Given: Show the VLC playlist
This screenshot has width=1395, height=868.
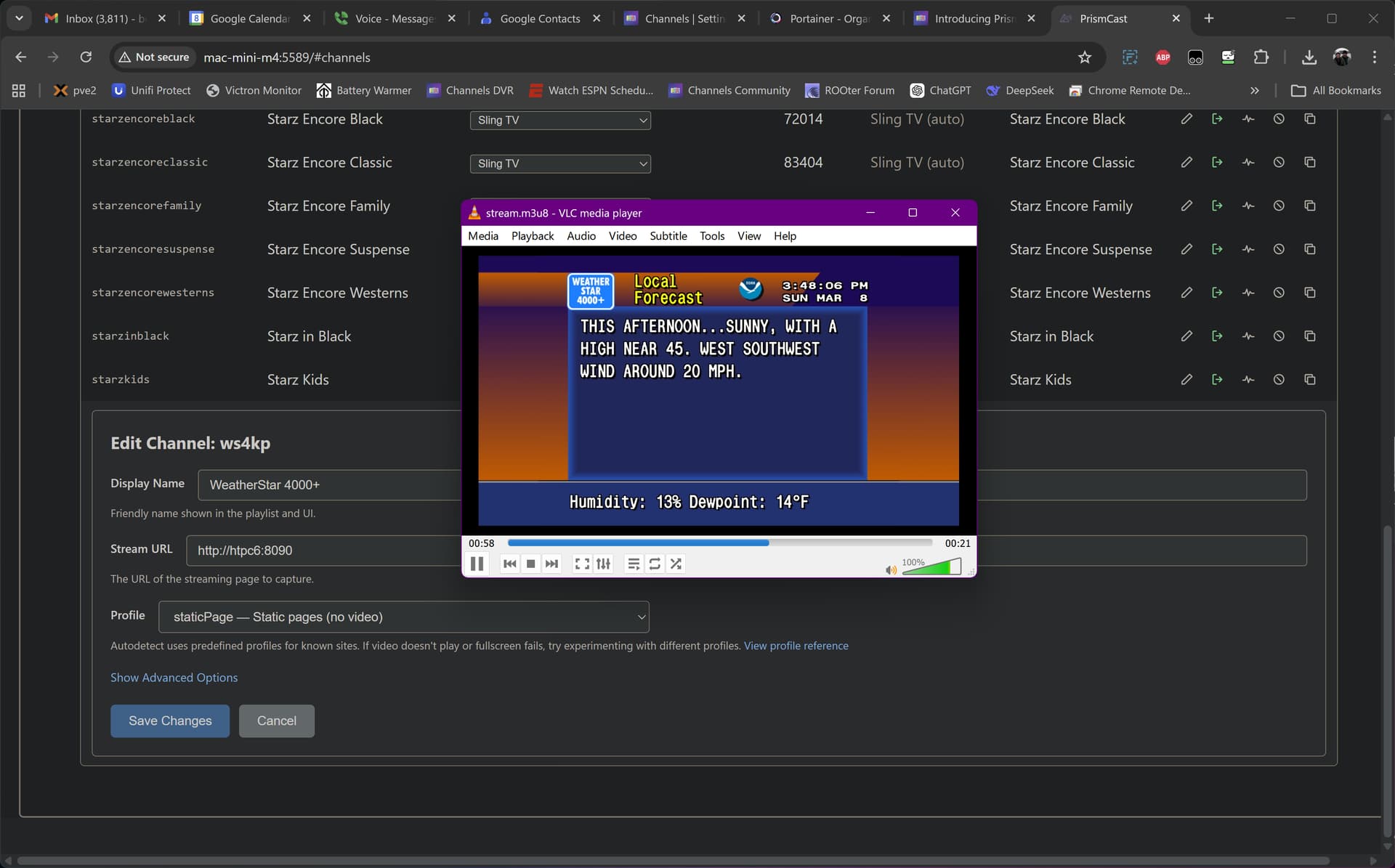Looking at the screenshot, I should coord(634,564).
